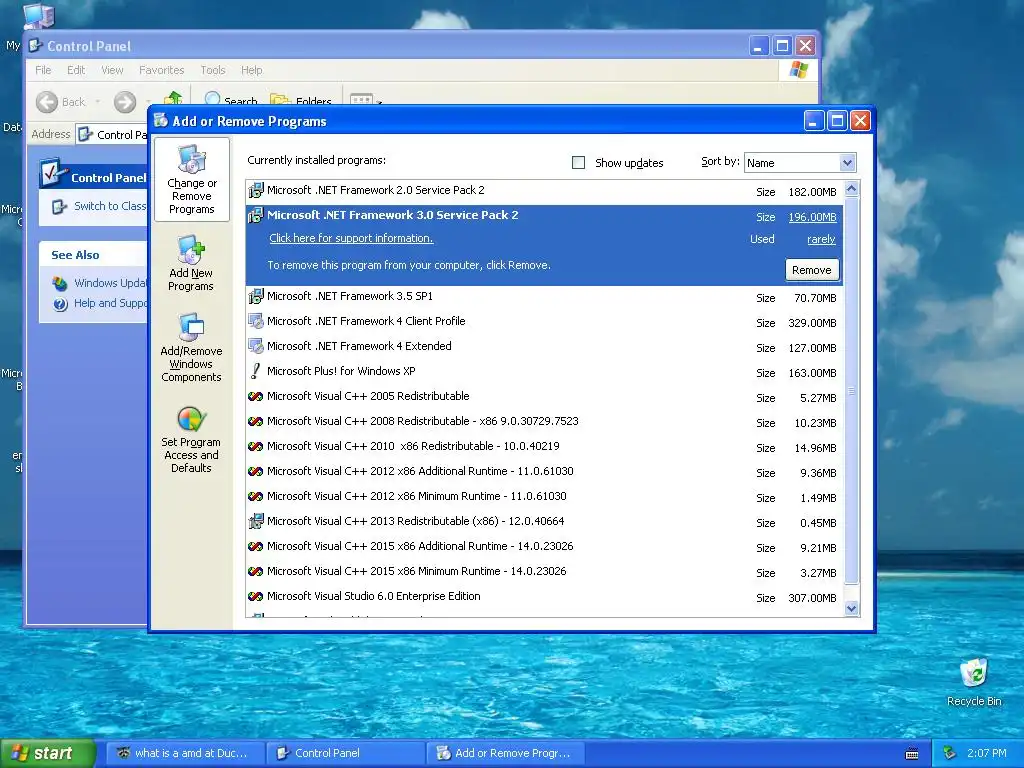Click the taskbar clock showing 2:07 PM

[x=986, y=753]
